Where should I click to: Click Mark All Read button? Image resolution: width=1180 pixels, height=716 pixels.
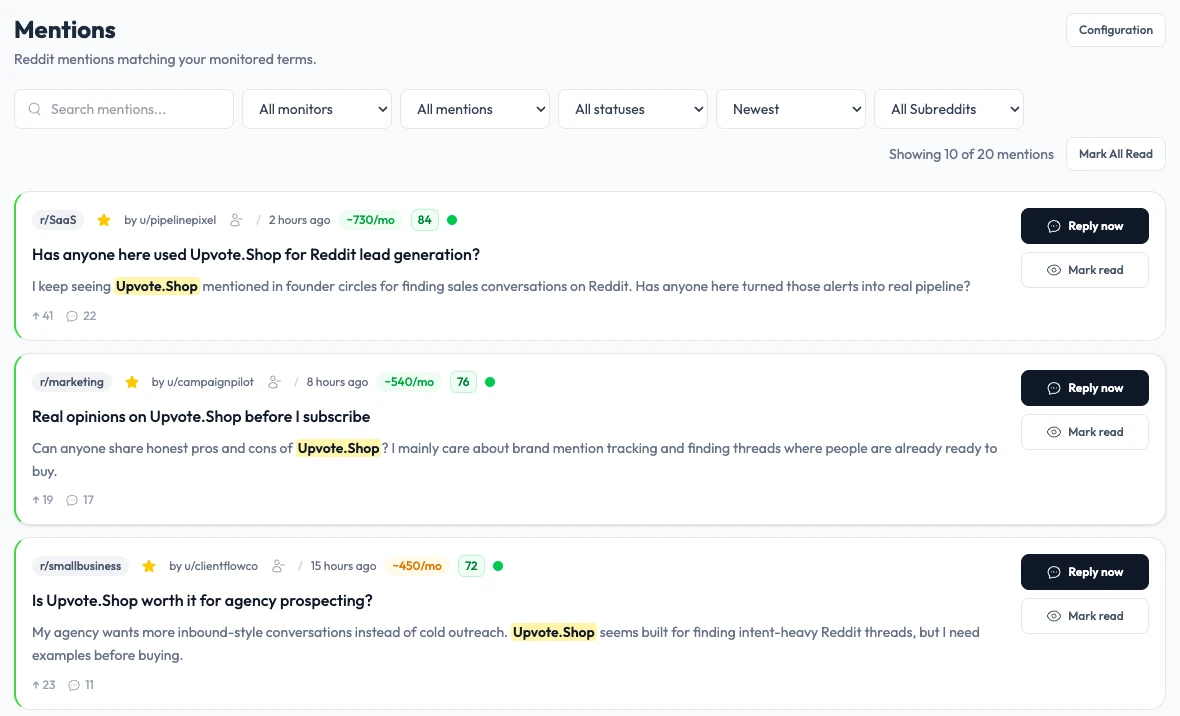(x=1115, y=154)
